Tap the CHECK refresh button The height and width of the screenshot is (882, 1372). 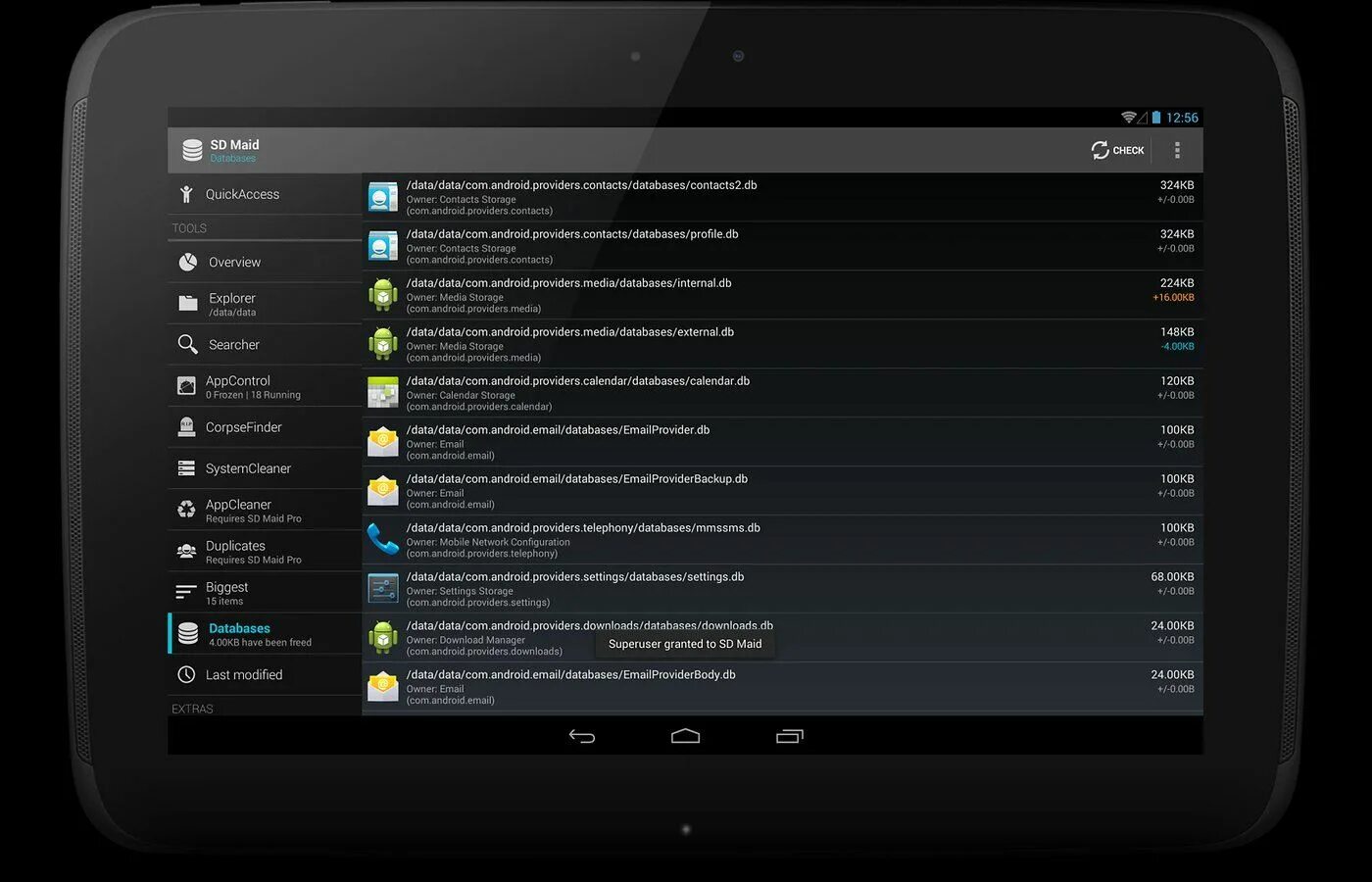click(1118, 150)
